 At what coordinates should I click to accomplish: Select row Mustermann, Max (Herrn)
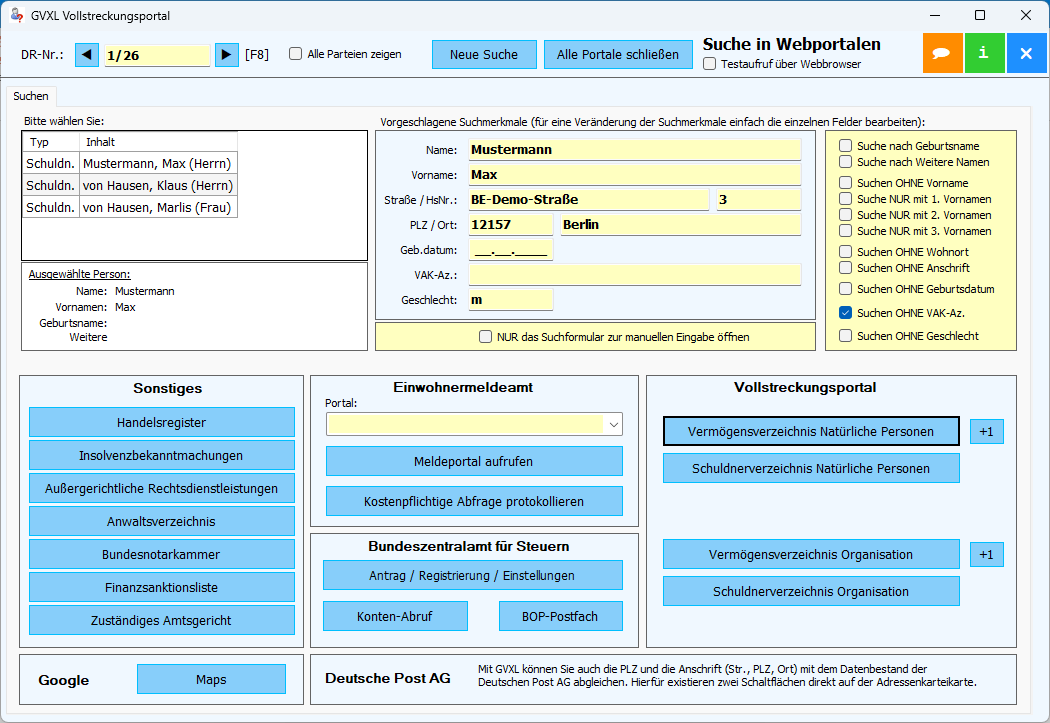130,163
